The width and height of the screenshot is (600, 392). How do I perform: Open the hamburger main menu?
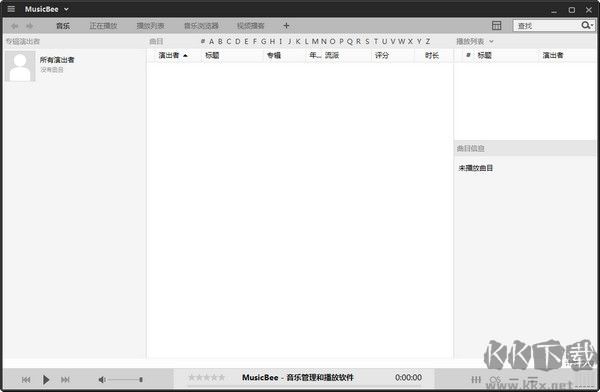11,9
